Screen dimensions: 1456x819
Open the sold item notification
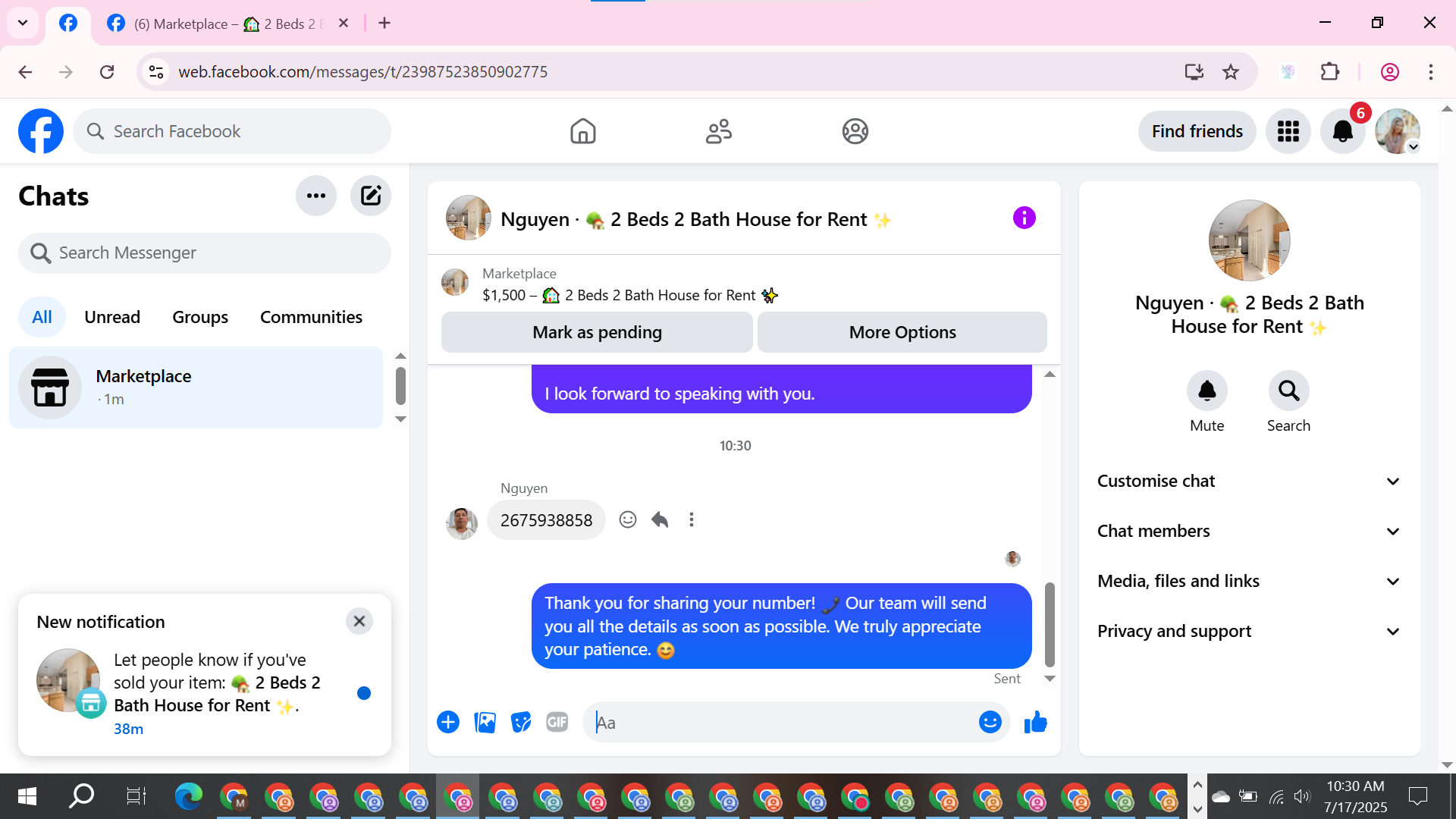coord(205,693)
